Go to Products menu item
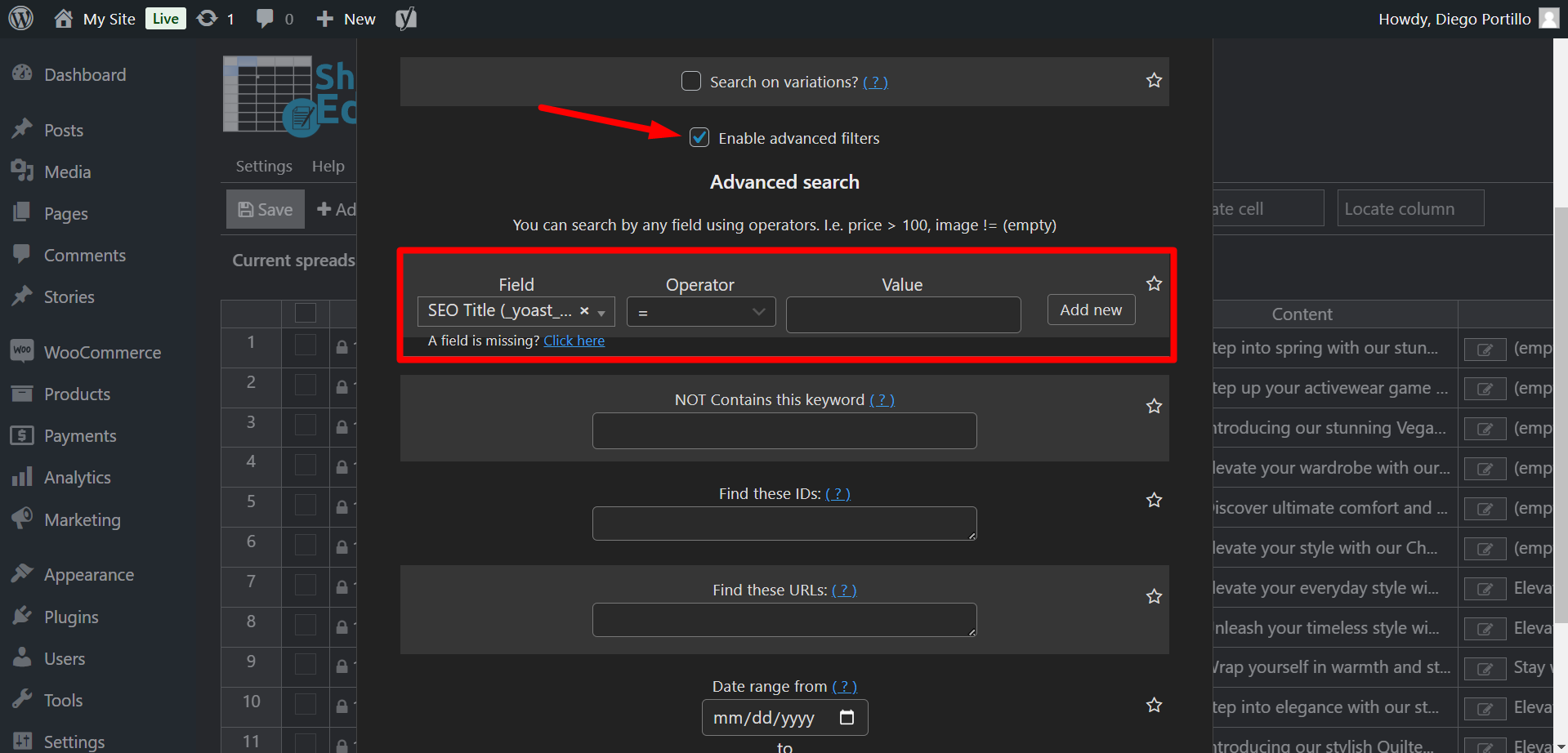Screen dimensions: 1568x753 pyautogui.click(x=77, y=394)
